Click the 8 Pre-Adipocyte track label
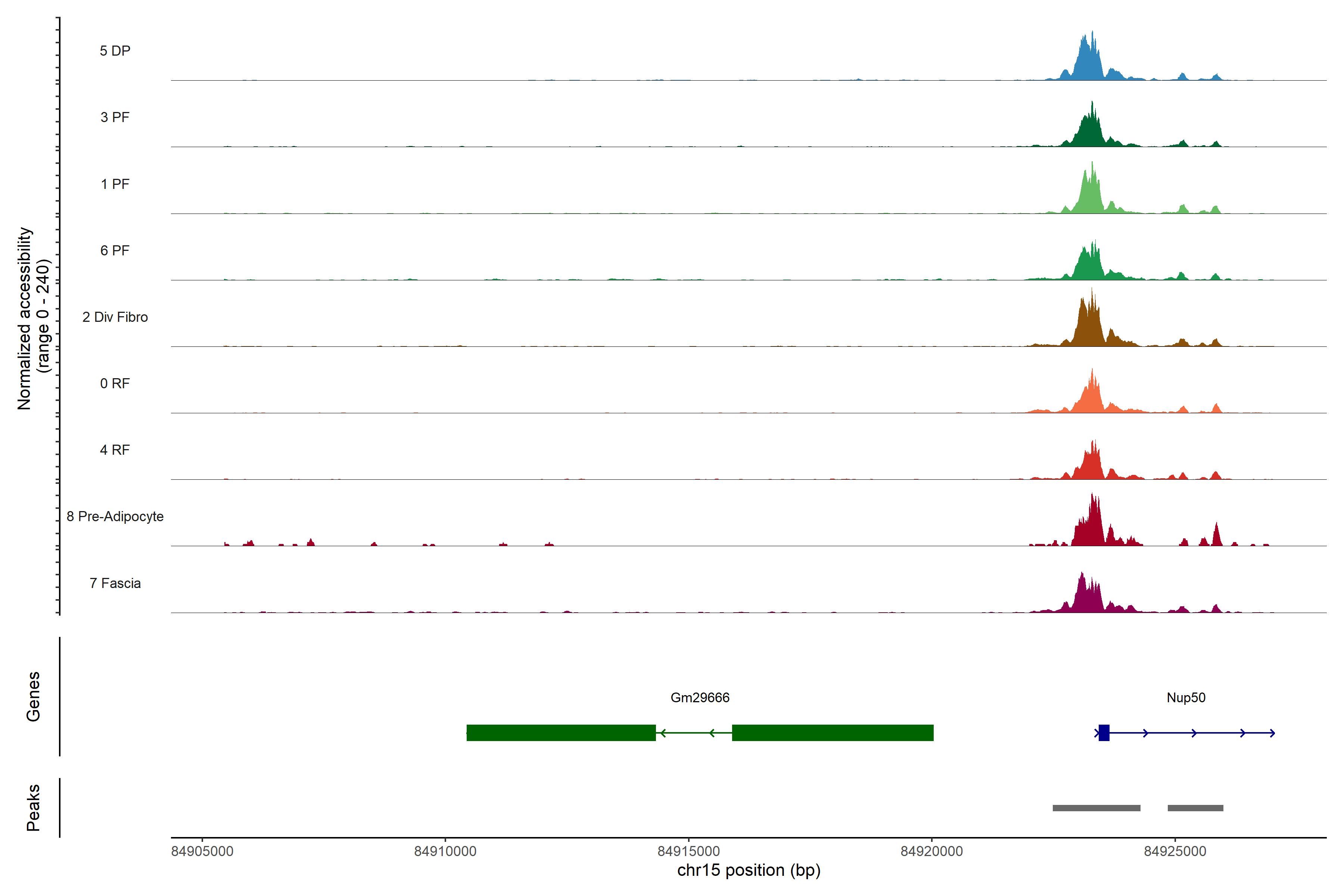The image size is (1344, 896). pos(115,517)
